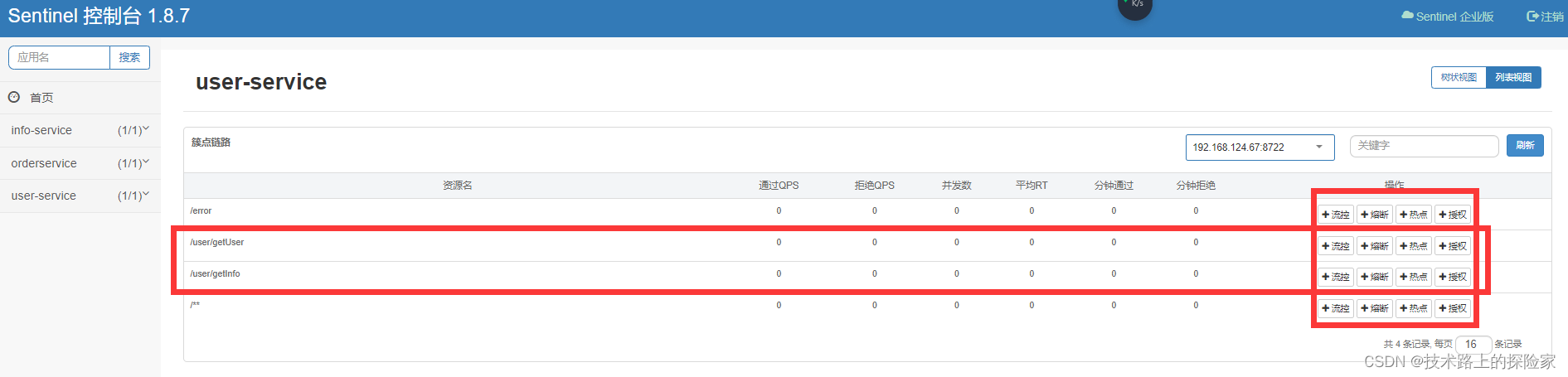Click the 通过QPS column header
Image resolution: width=1568 pixels, height=377 pixels.
pos(779,186)
